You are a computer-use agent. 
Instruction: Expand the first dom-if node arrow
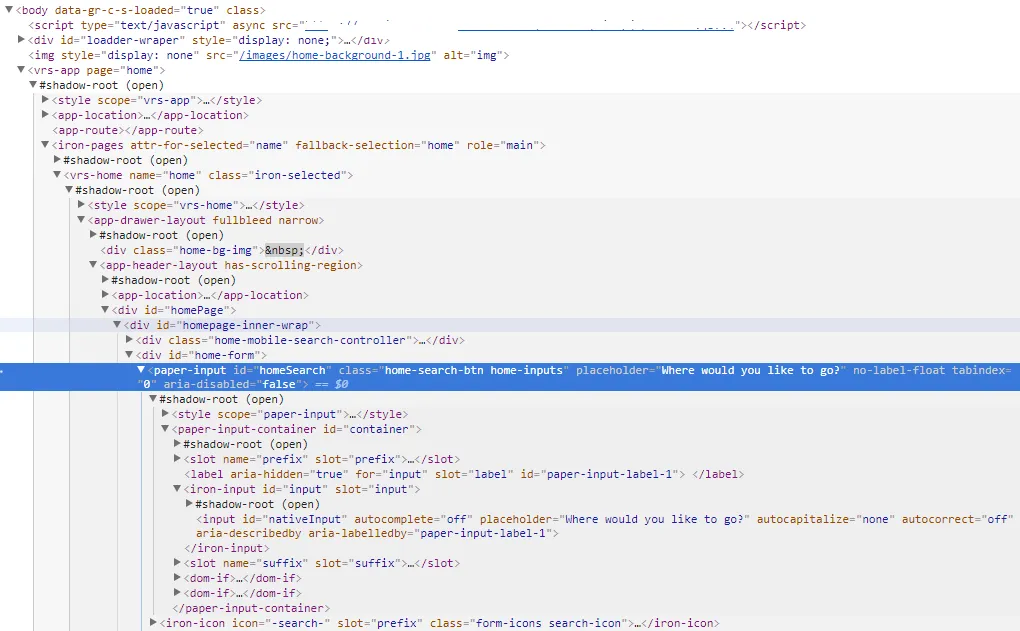pos(177,578)
